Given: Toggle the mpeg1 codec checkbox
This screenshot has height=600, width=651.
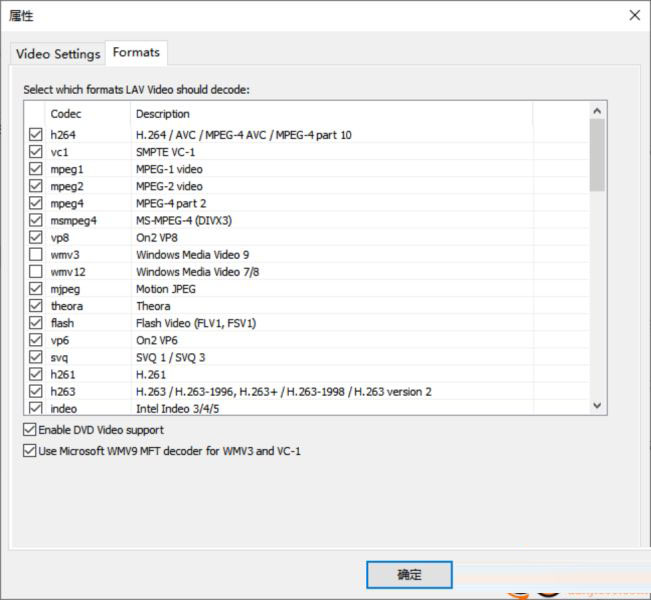Looking at the screenshot, I should point(36,169).
